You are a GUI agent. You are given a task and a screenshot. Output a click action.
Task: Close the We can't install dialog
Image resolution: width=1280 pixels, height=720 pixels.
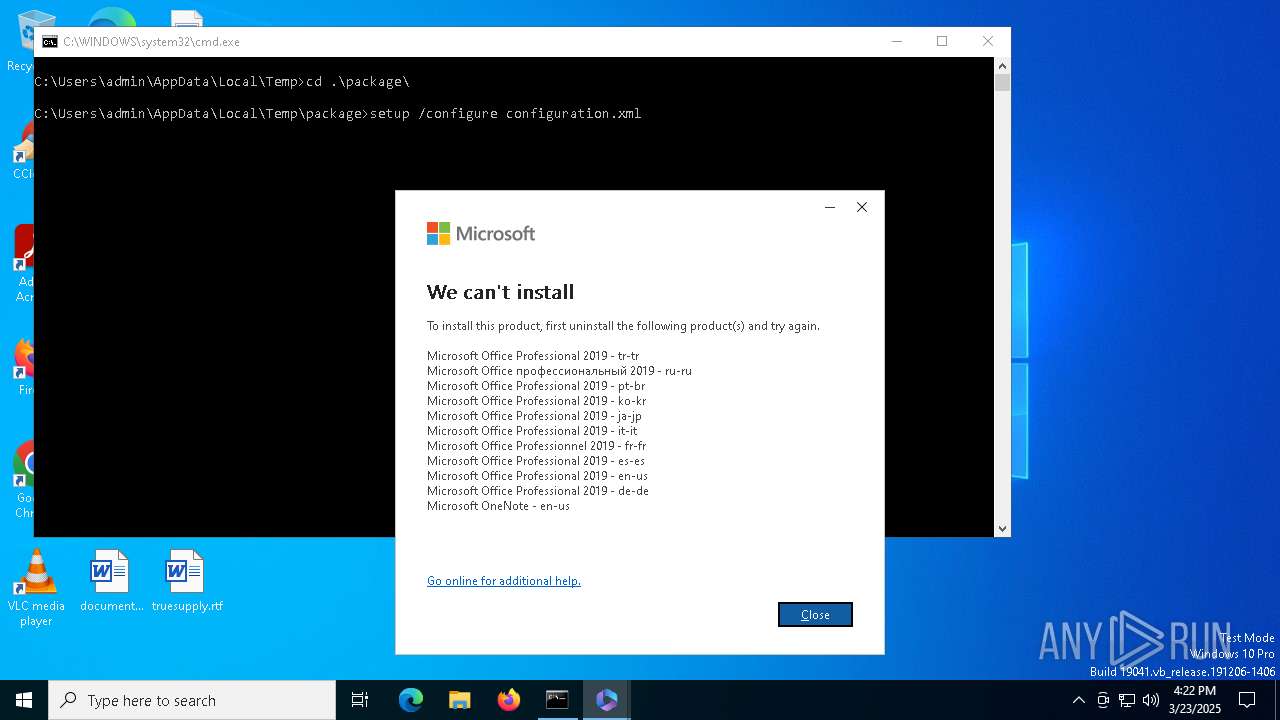tap(815, 615)
